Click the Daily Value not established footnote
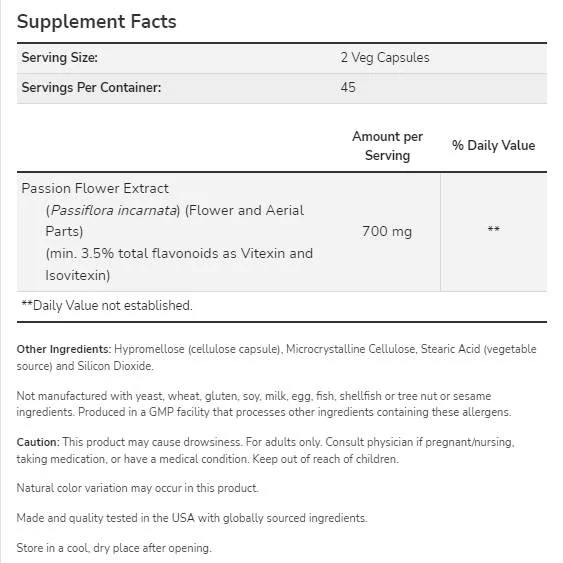Image resolution: width=563 pixels, height=563 pixels. 107,306
